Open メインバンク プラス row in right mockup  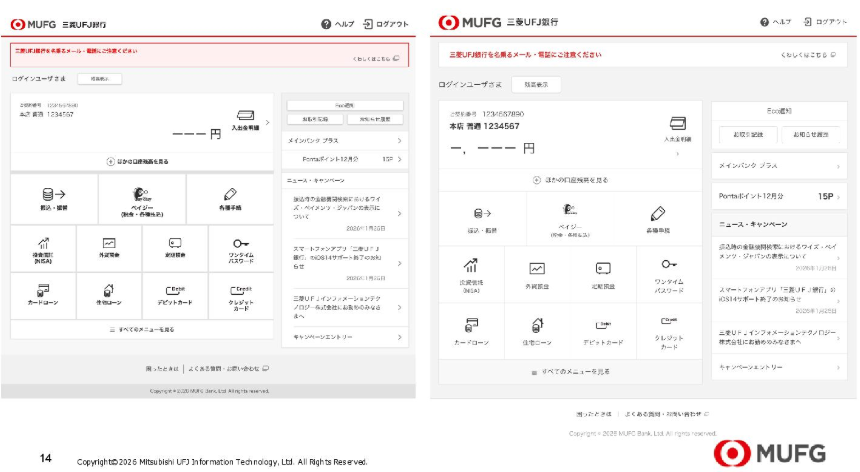[779, 166]
